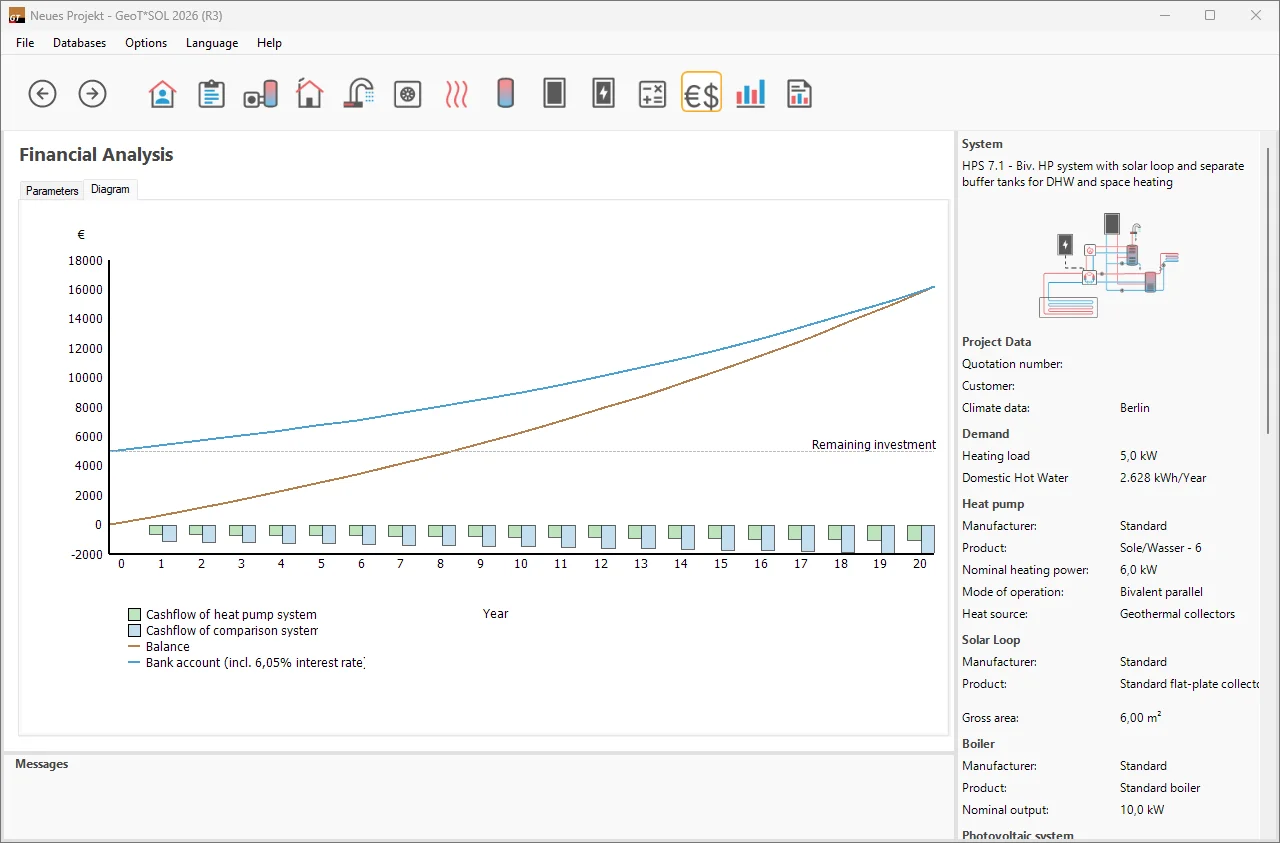Open the Language menu
The width and height of the screenshot is (1280, 843).
(x=212, y=43)
